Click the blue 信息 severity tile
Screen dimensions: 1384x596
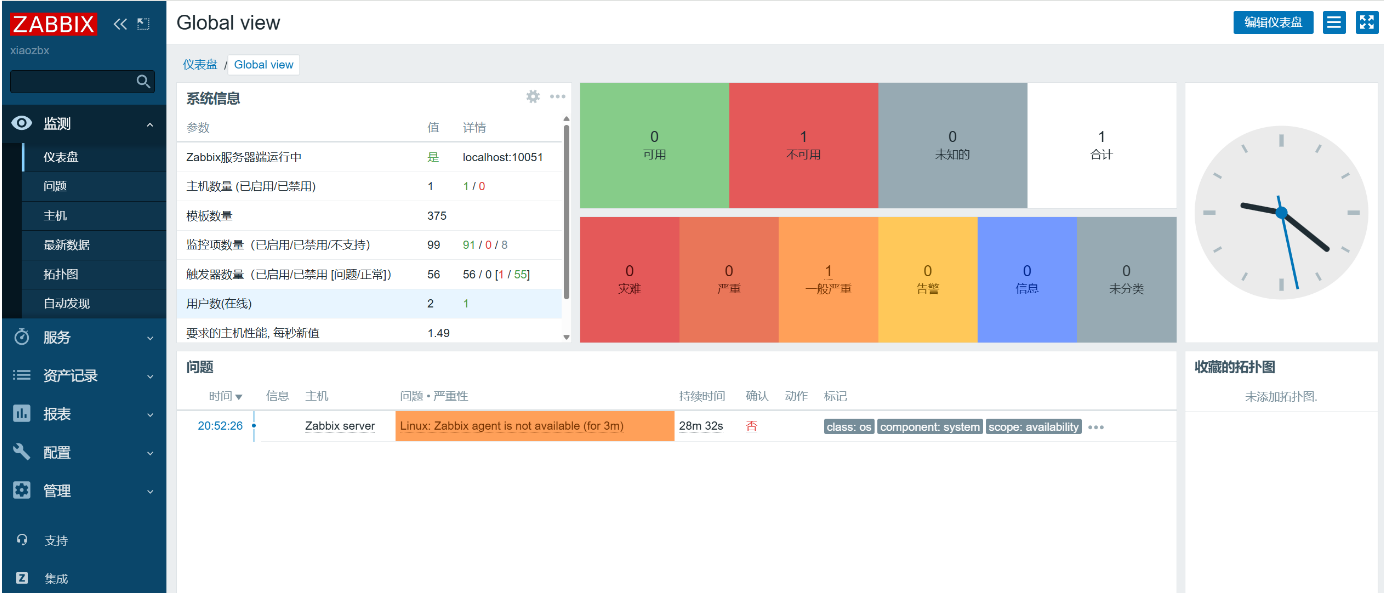1027,279
